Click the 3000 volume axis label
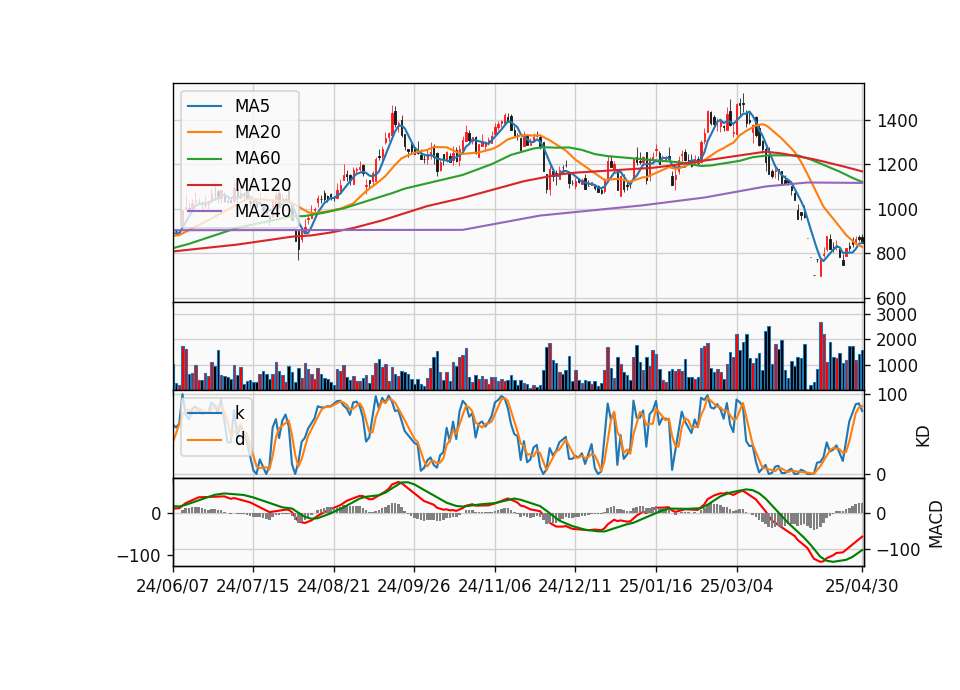Viewport: 960px width, 690px height. click(896, 315)
